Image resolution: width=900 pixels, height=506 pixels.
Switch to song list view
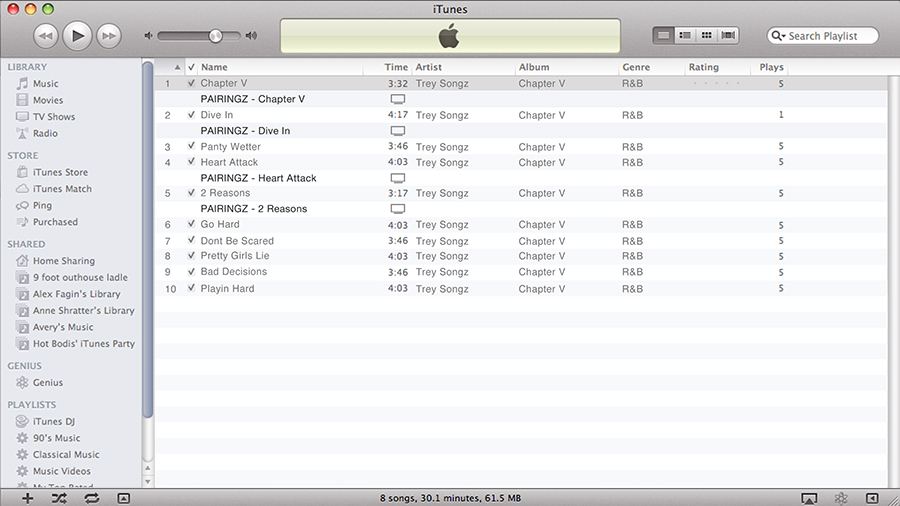[663, 36]
